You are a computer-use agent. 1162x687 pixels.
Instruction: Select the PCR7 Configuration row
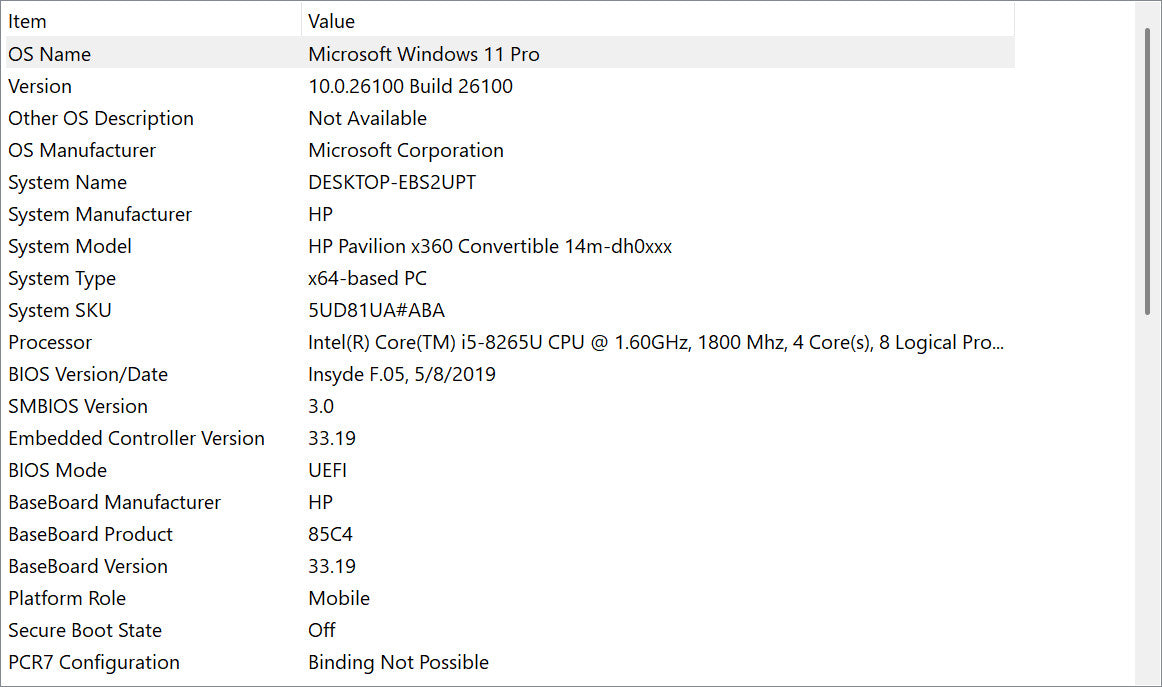pyautogui.click(x=94, y=662)
